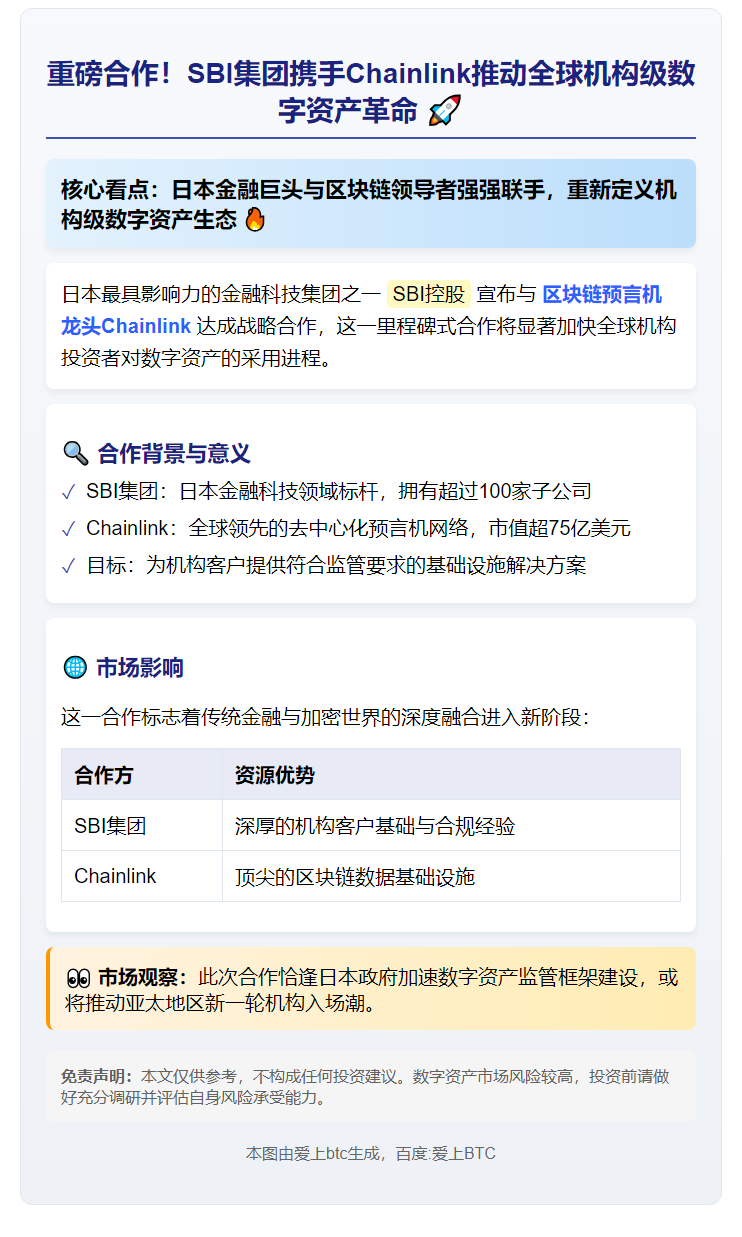Select the Chainlink table cell

(x=142, y=876)
